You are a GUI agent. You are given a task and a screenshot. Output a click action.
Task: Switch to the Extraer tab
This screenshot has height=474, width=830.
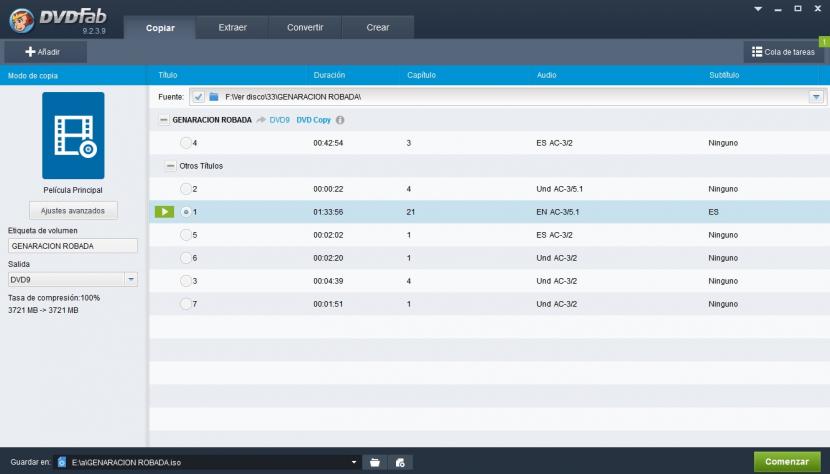(232, 27)
